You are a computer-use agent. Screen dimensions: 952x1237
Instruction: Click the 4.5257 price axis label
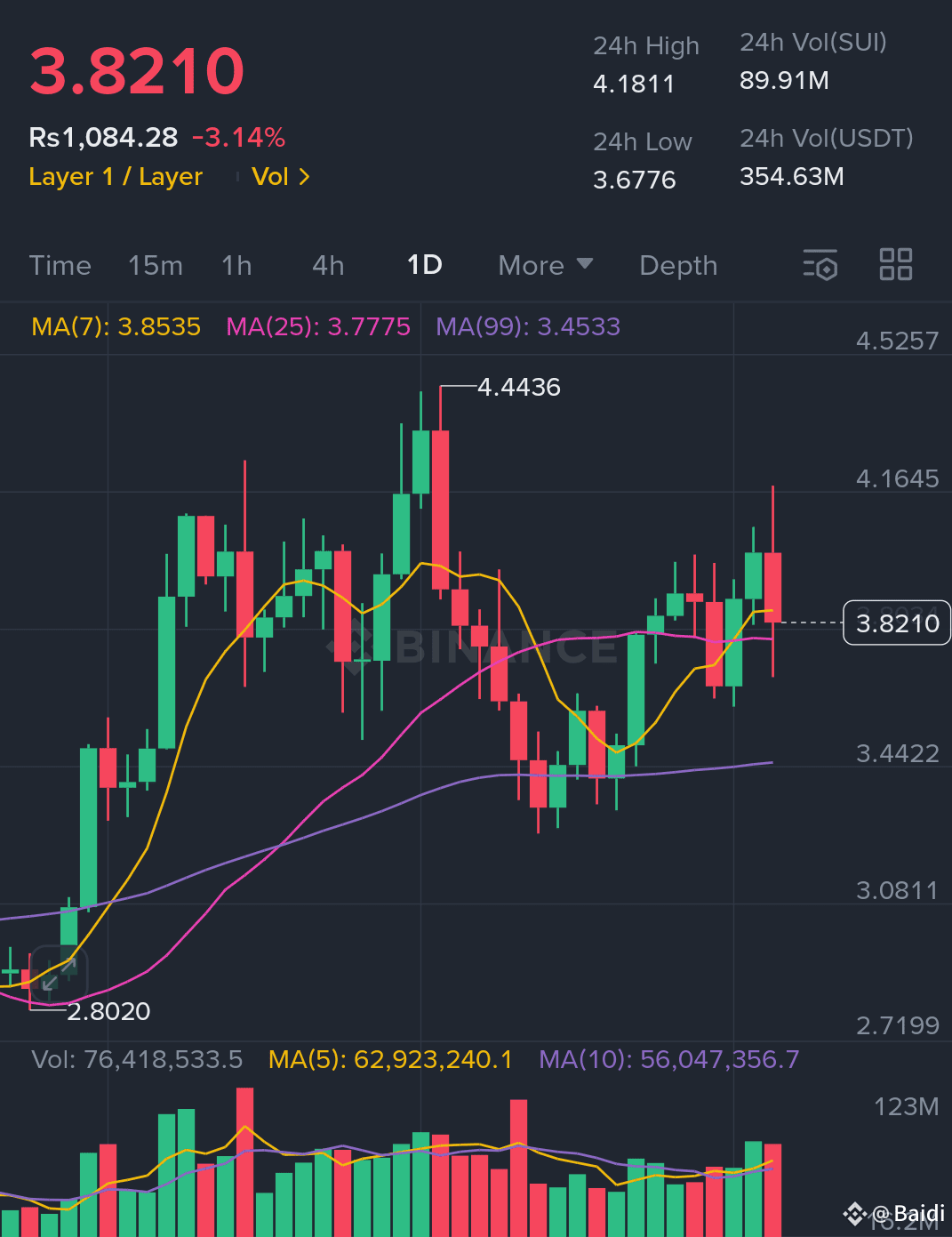pyautogui.click(x=897, y=341)
